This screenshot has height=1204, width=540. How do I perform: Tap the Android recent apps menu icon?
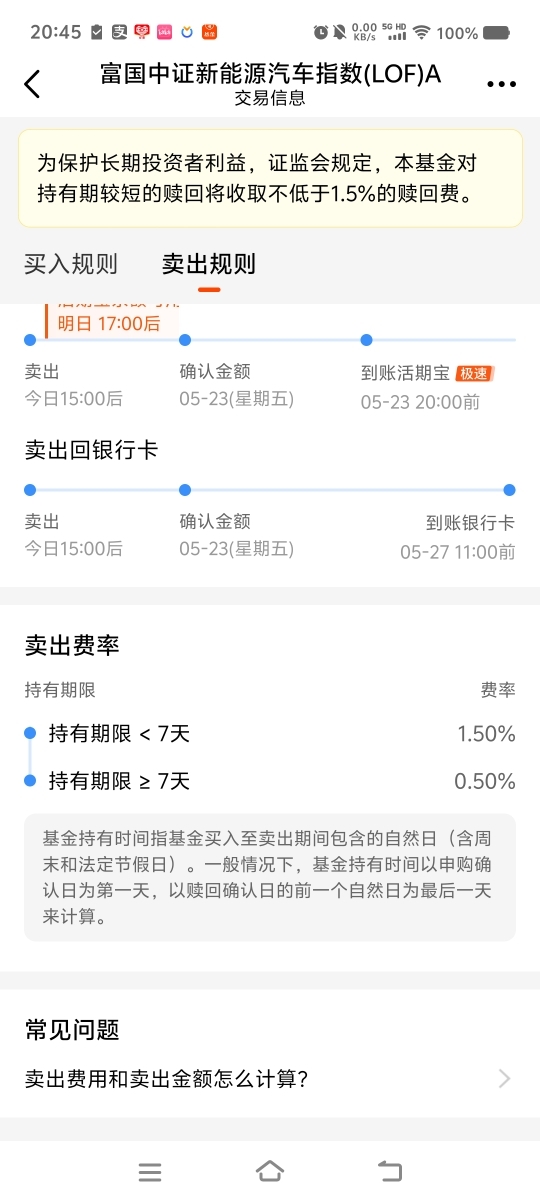150,1172
